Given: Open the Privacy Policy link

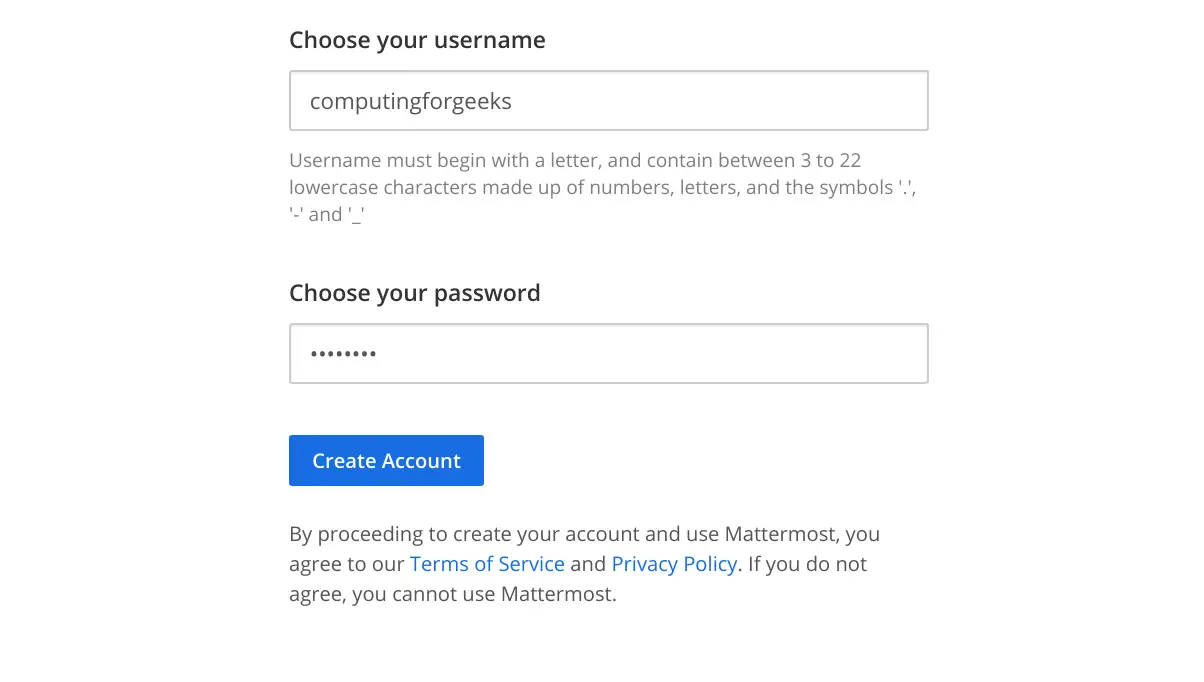Looking at the screenshot, I should [674, 564].
